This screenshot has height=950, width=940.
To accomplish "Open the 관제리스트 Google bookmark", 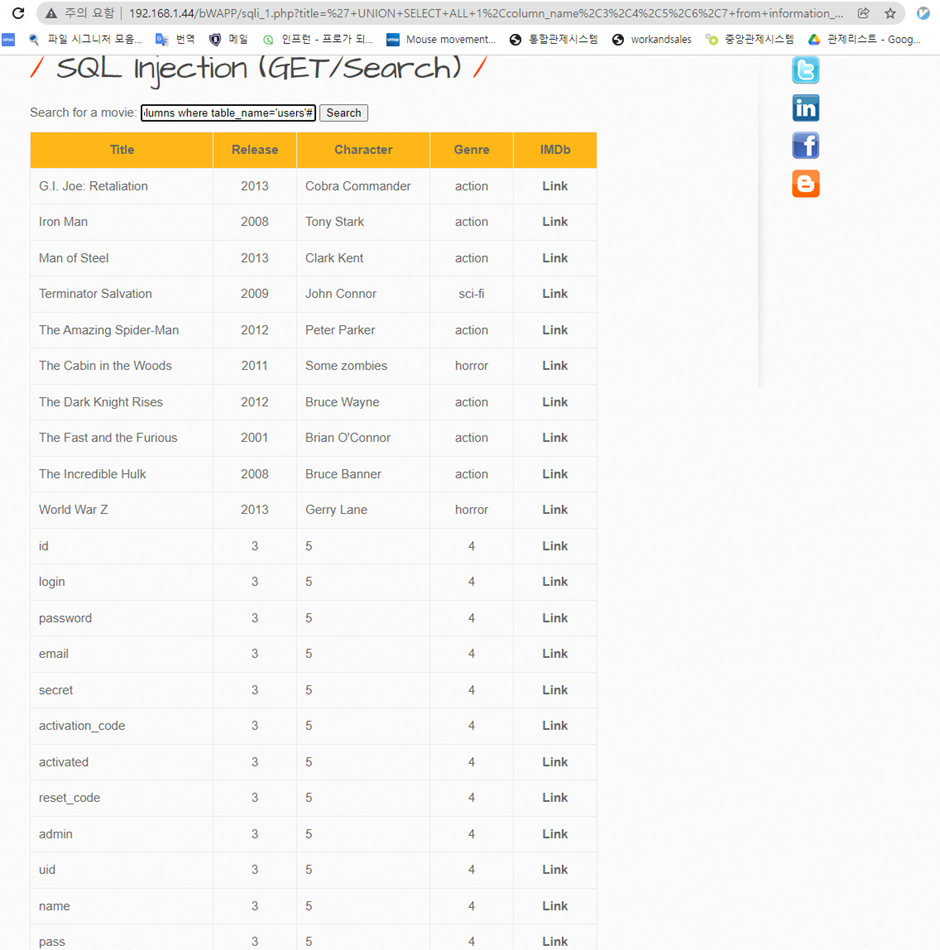I will (x=865, y=39).
